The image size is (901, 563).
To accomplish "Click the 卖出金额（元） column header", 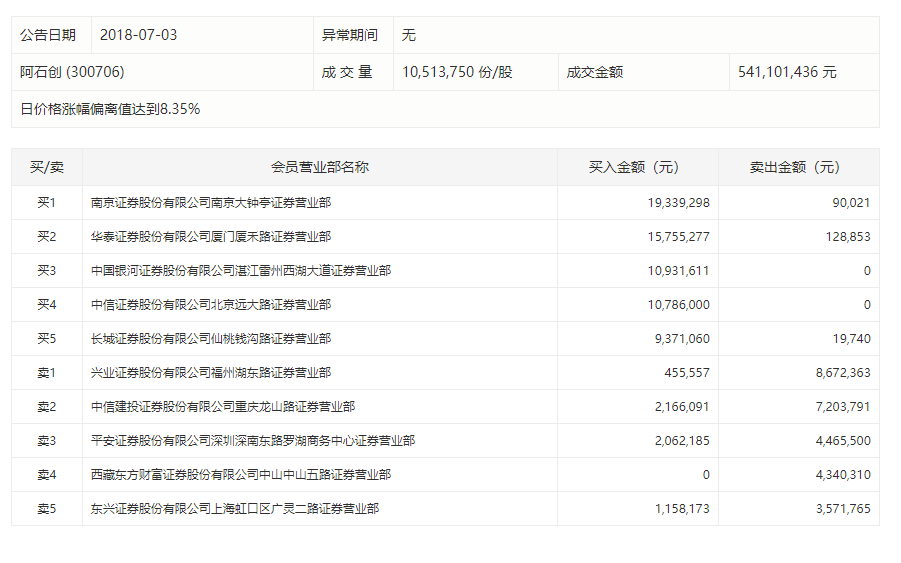I will 798,167.
